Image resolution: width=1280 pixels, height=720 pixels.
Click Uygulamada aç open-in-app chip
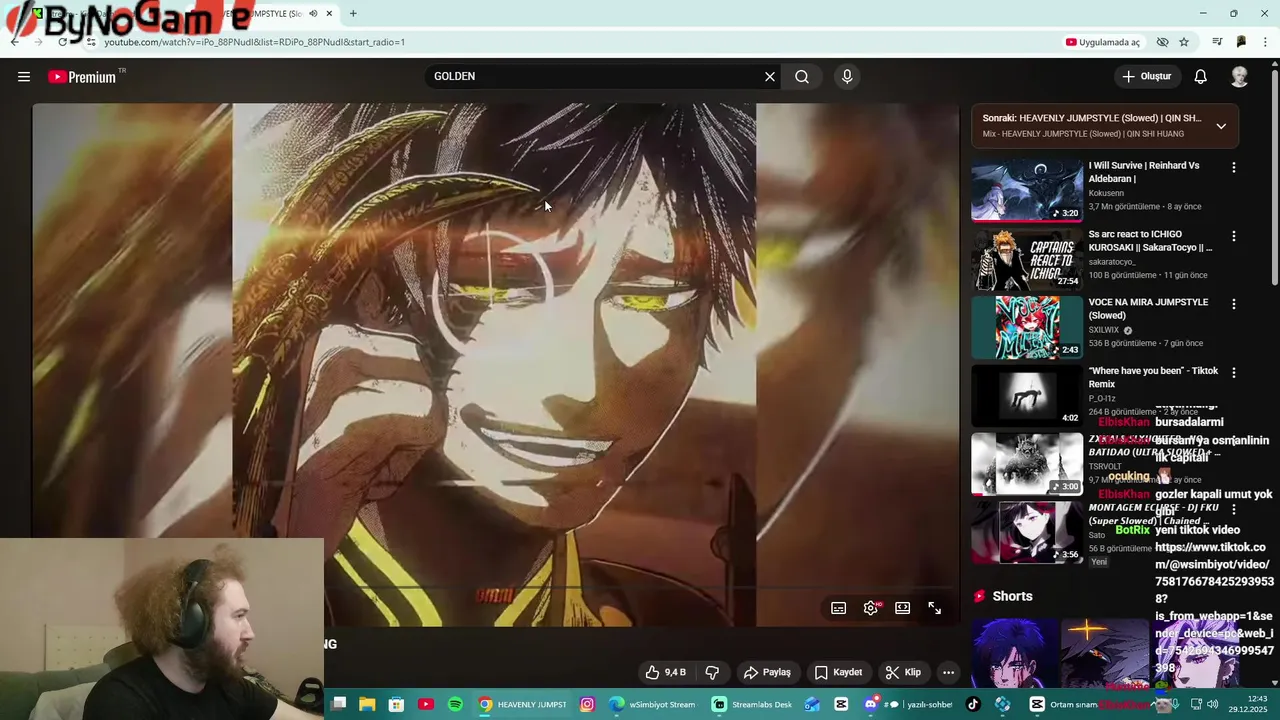(1103, 42)
